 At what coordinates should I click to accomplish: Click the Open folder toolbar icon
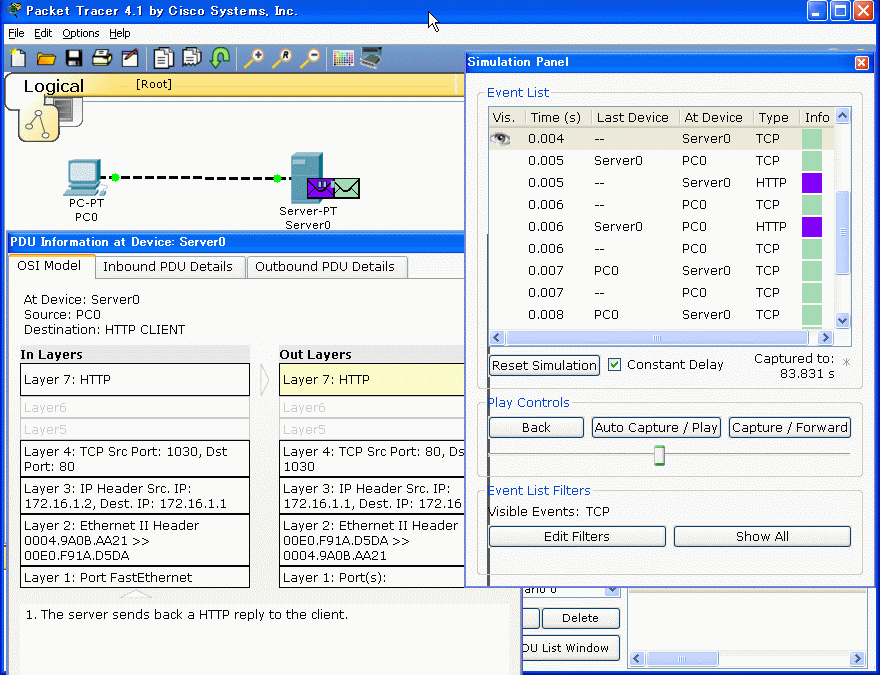[46, 58]
